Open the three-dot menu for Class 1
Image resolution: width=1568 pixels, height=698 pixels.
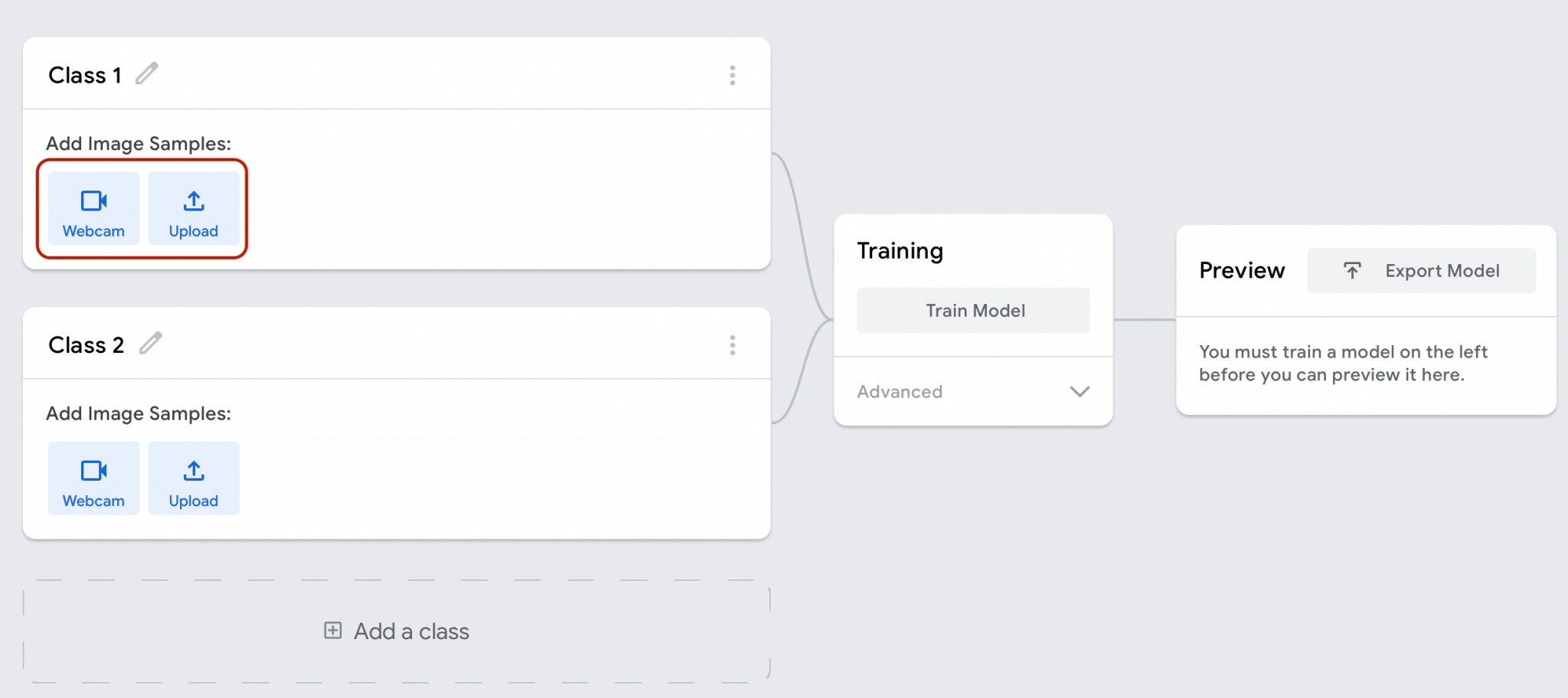tap(733, 75)
